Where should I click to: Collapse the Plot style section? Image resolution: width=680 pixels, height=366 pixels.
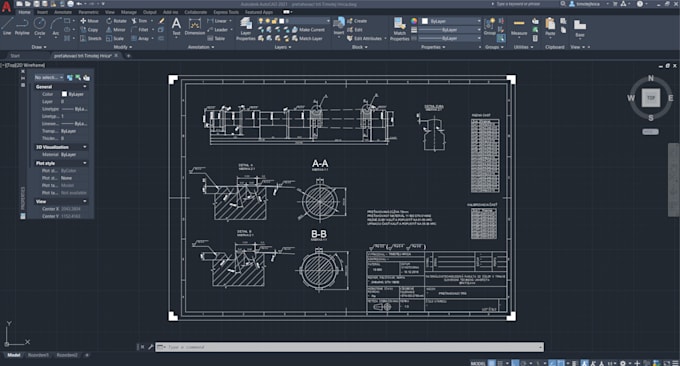click(85, 163)
